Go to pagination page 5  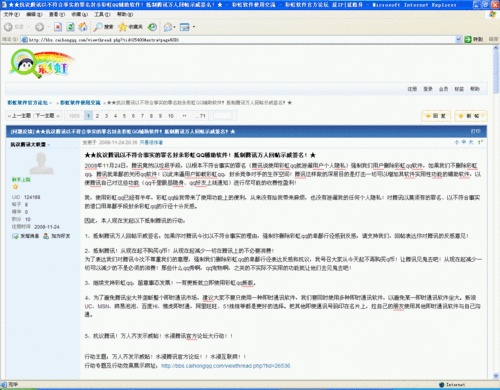click(x=124, y=116)
